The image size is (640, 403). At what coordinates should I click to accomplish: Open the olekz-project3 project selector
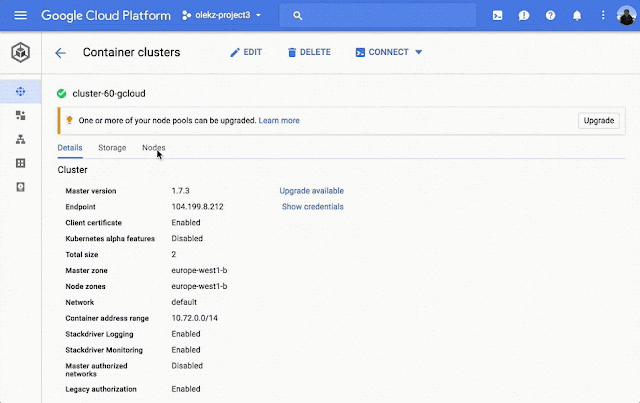pos(222,16)
